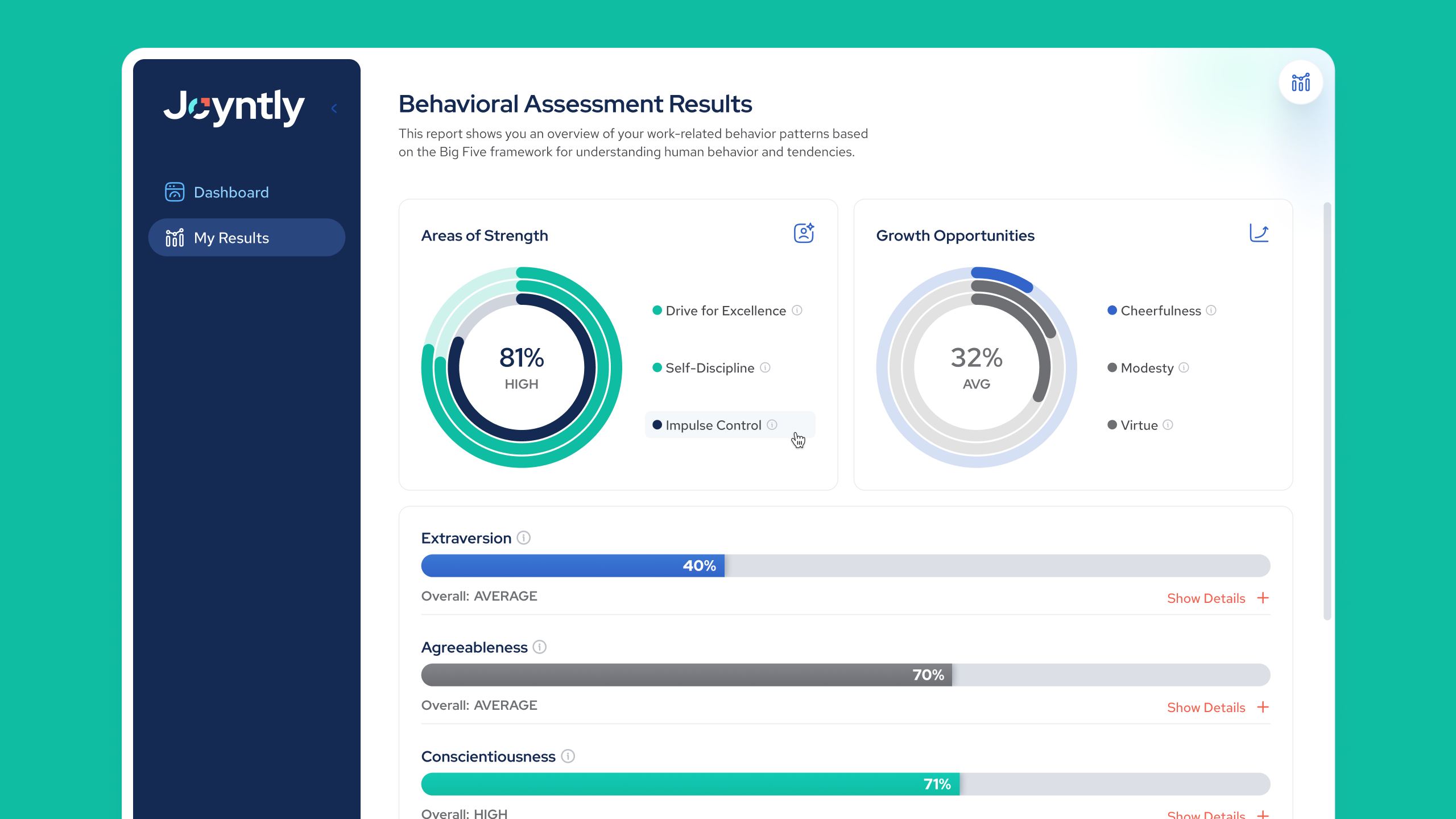Expand Extraversion with its plus icon
The height and width of the screenshot is (819, 1456).
pyautogui.click(x=1263, y=598)
